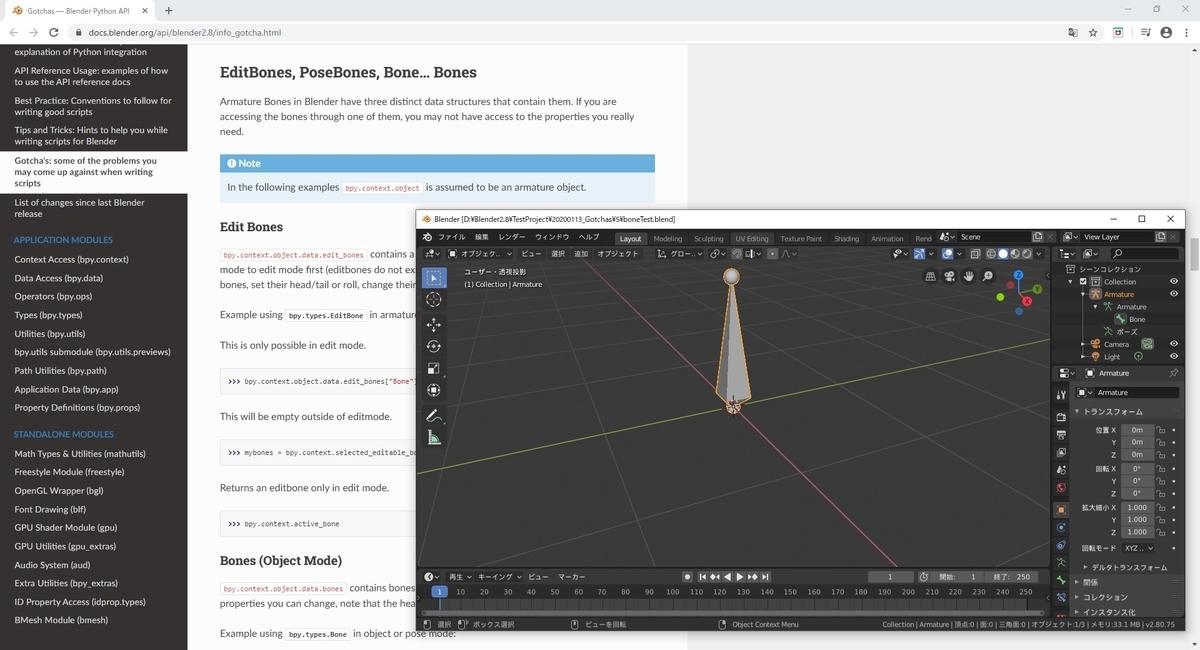
Task: Toggle visibility eye of Collection in outliner
Action: [1173, 282]
